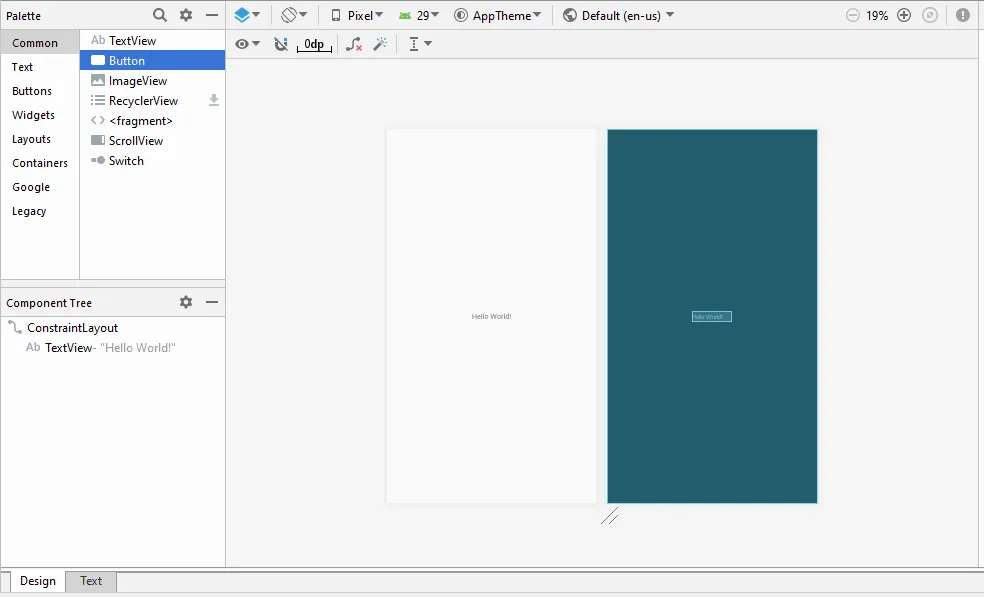
Task: Infer constraints magic wand icon
Action: point(380,44)
